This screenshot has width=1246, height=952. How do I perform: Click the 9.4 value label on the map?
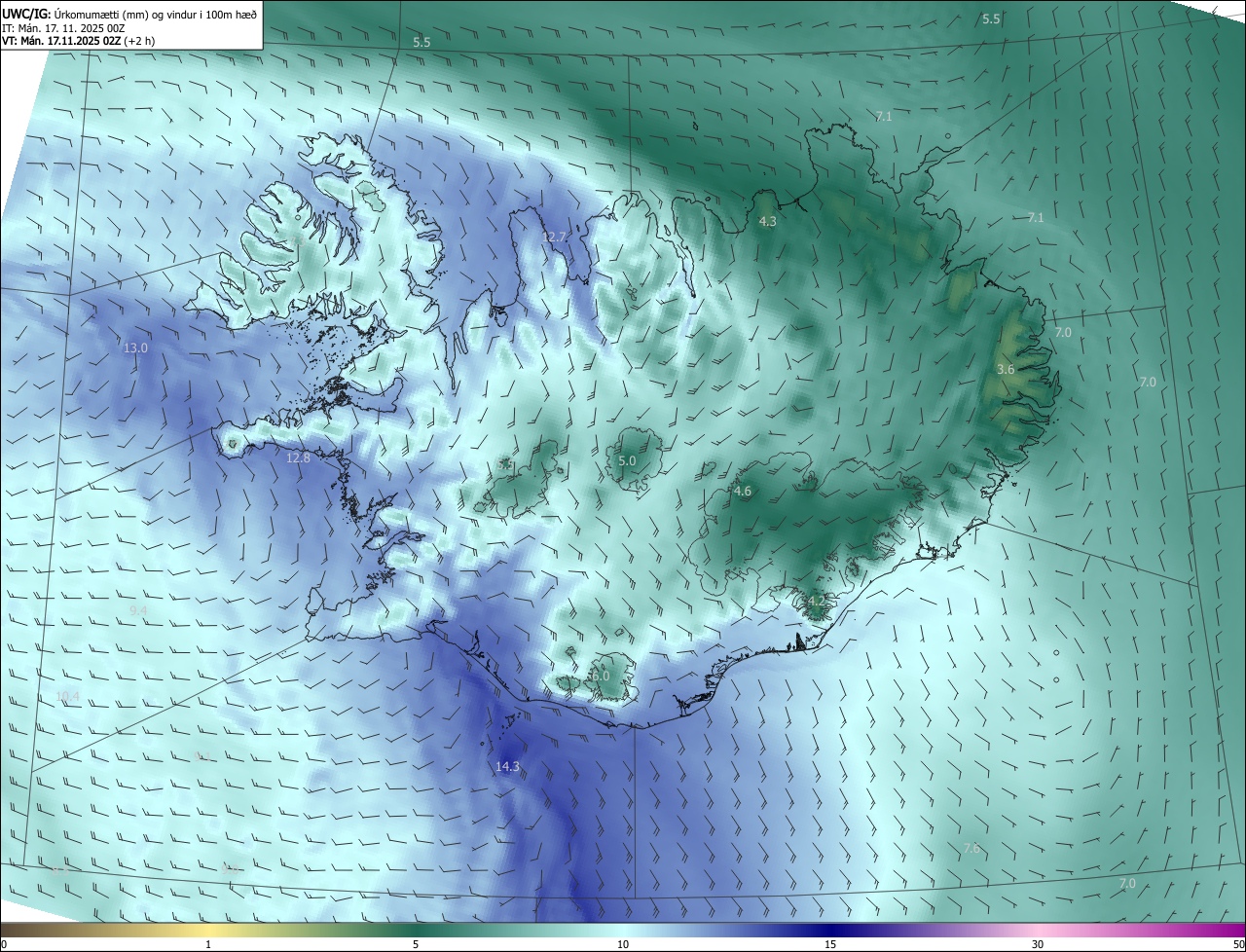pyautogui.click(x=138, y=610)
